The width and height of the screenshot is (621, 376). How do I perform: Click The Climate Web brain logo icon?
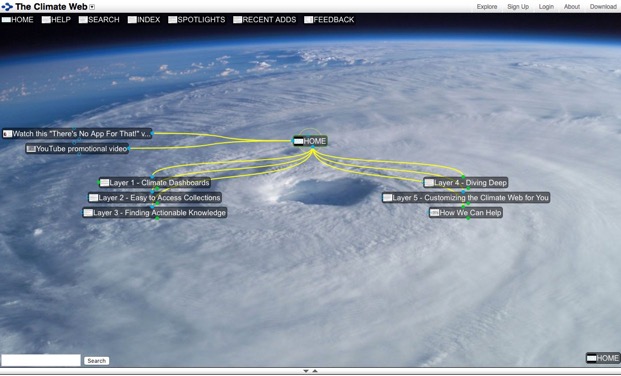tap(7, 7)
